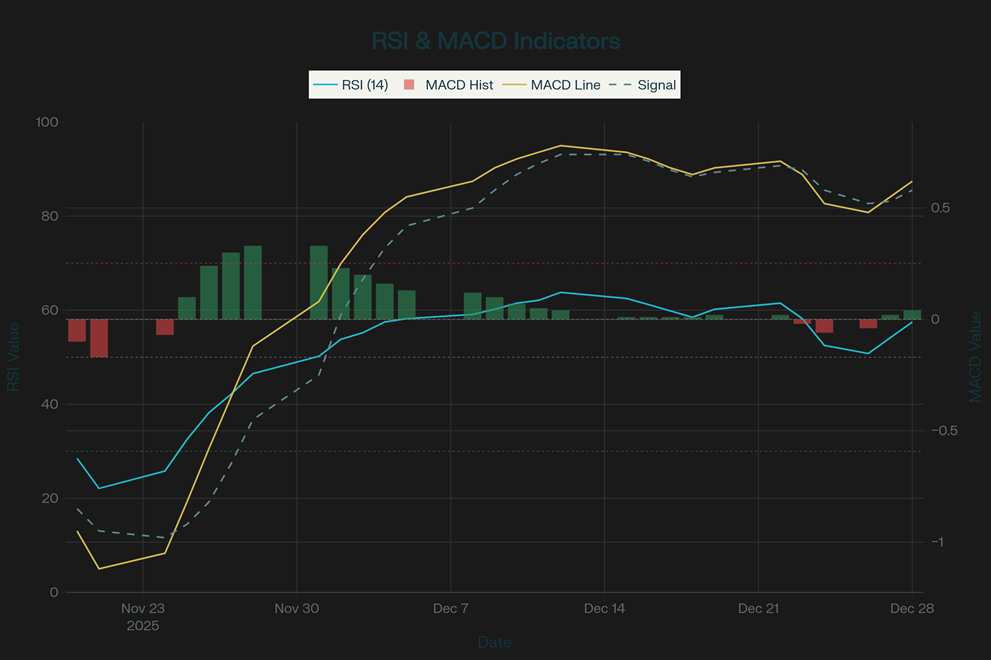The width and height of the screenshot is (991, 660).
Task: Hide the MACD Hist series via legend
Action: tap(459, 85)
